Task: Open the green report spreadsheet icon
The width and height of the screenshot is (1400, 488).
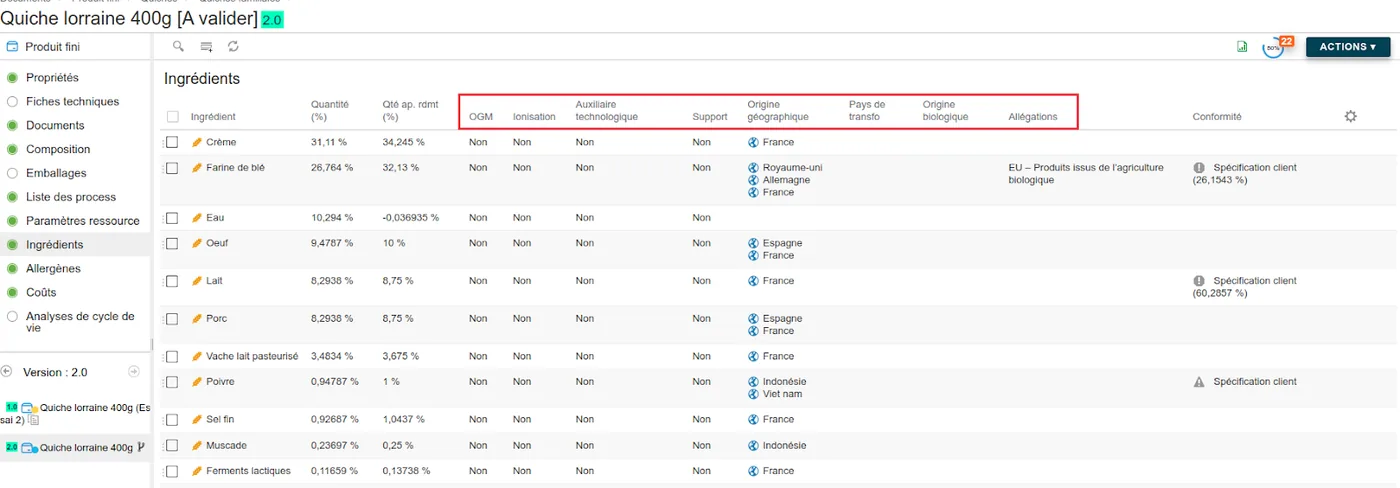Action: click(x=1242, y=46)
